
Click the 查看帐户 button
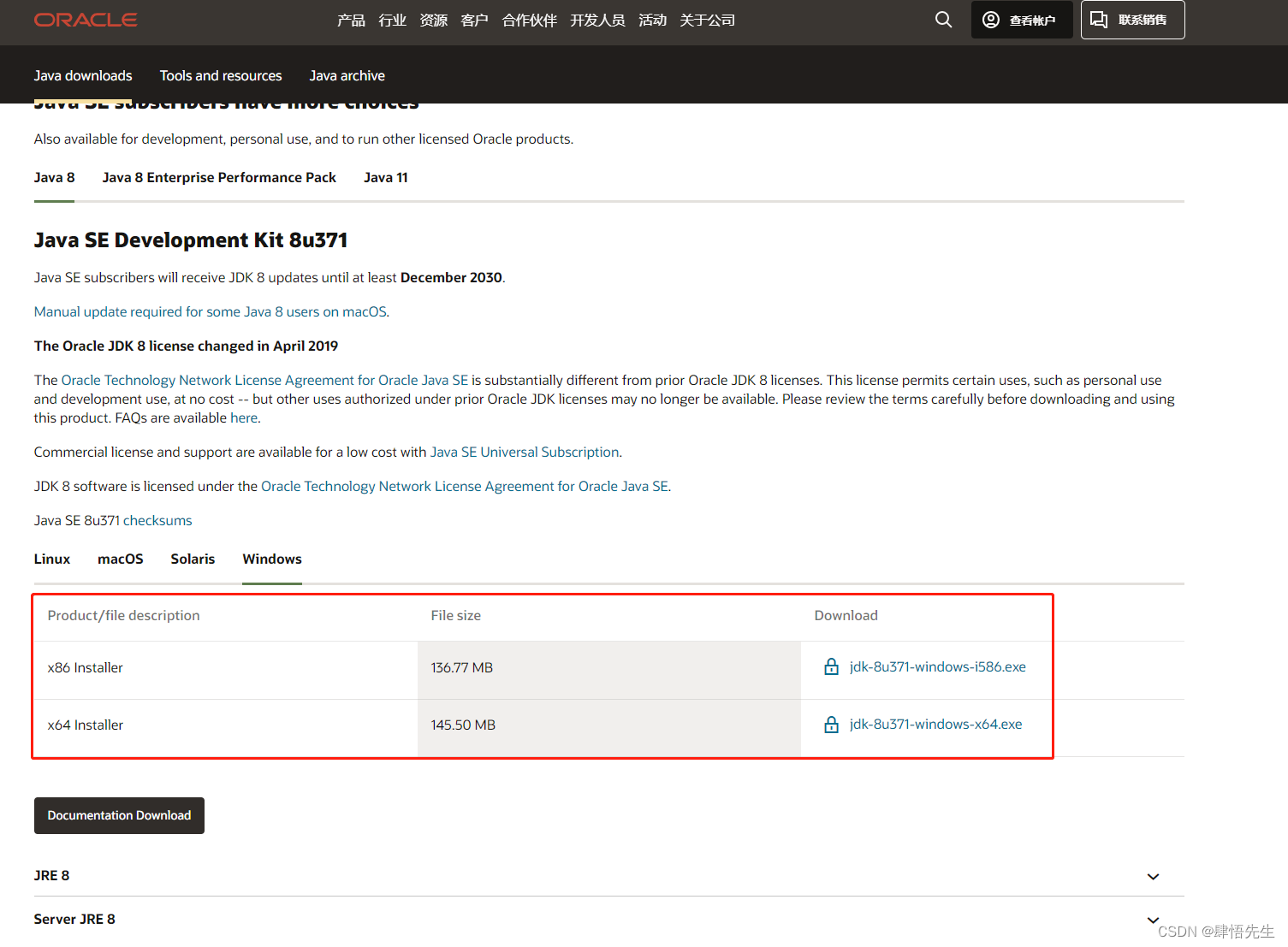pos(1022,20)
